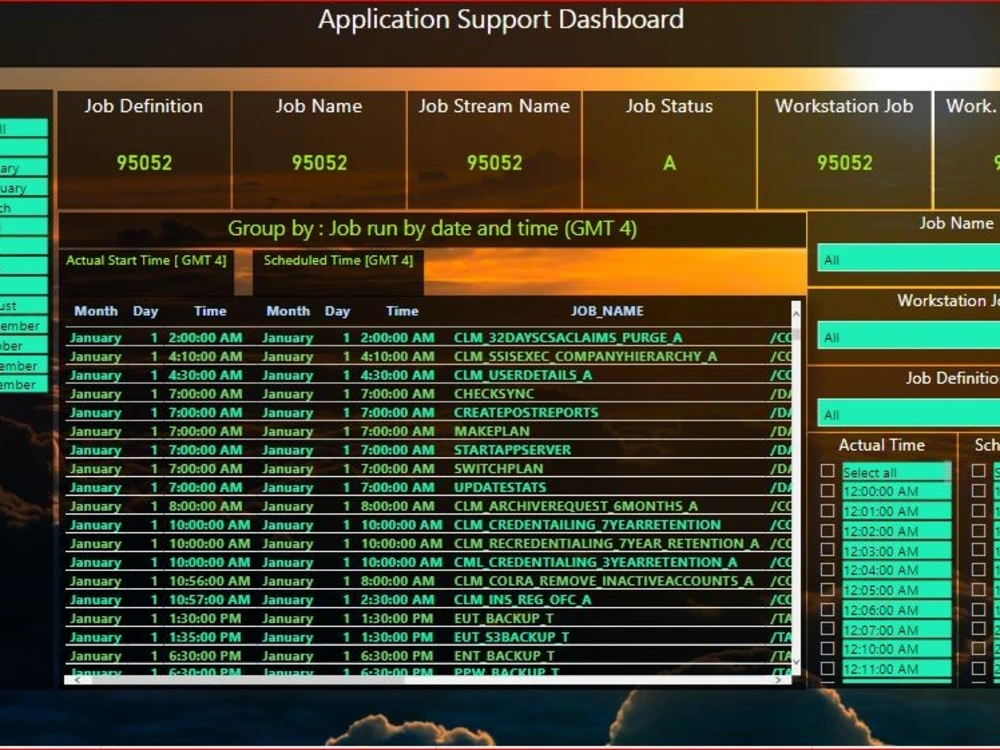Select the 'uary' February month slicer button

click(x=24, y=188)
